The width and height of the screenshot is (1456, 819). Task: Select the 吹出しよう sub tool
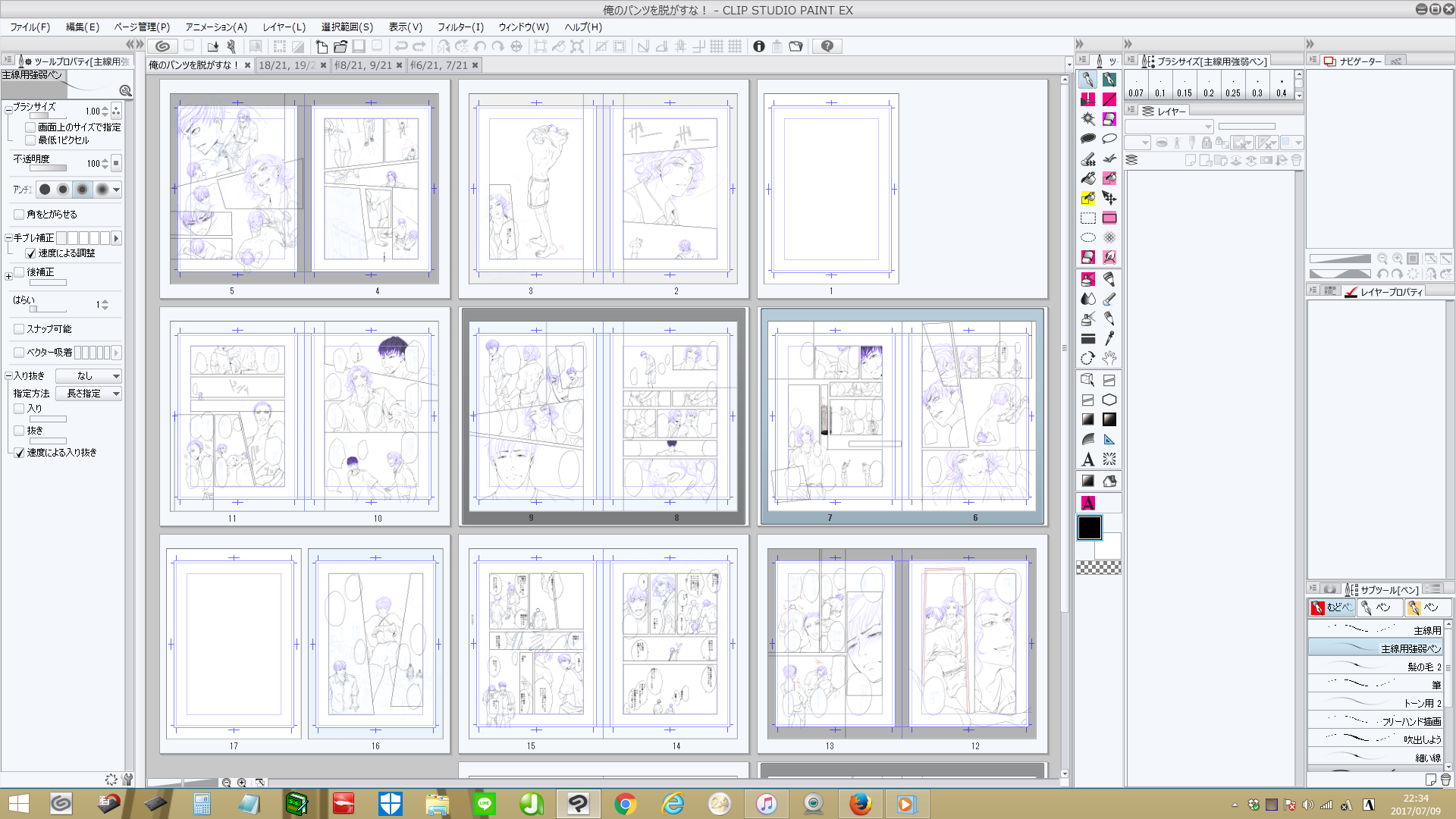[1376, 739]
